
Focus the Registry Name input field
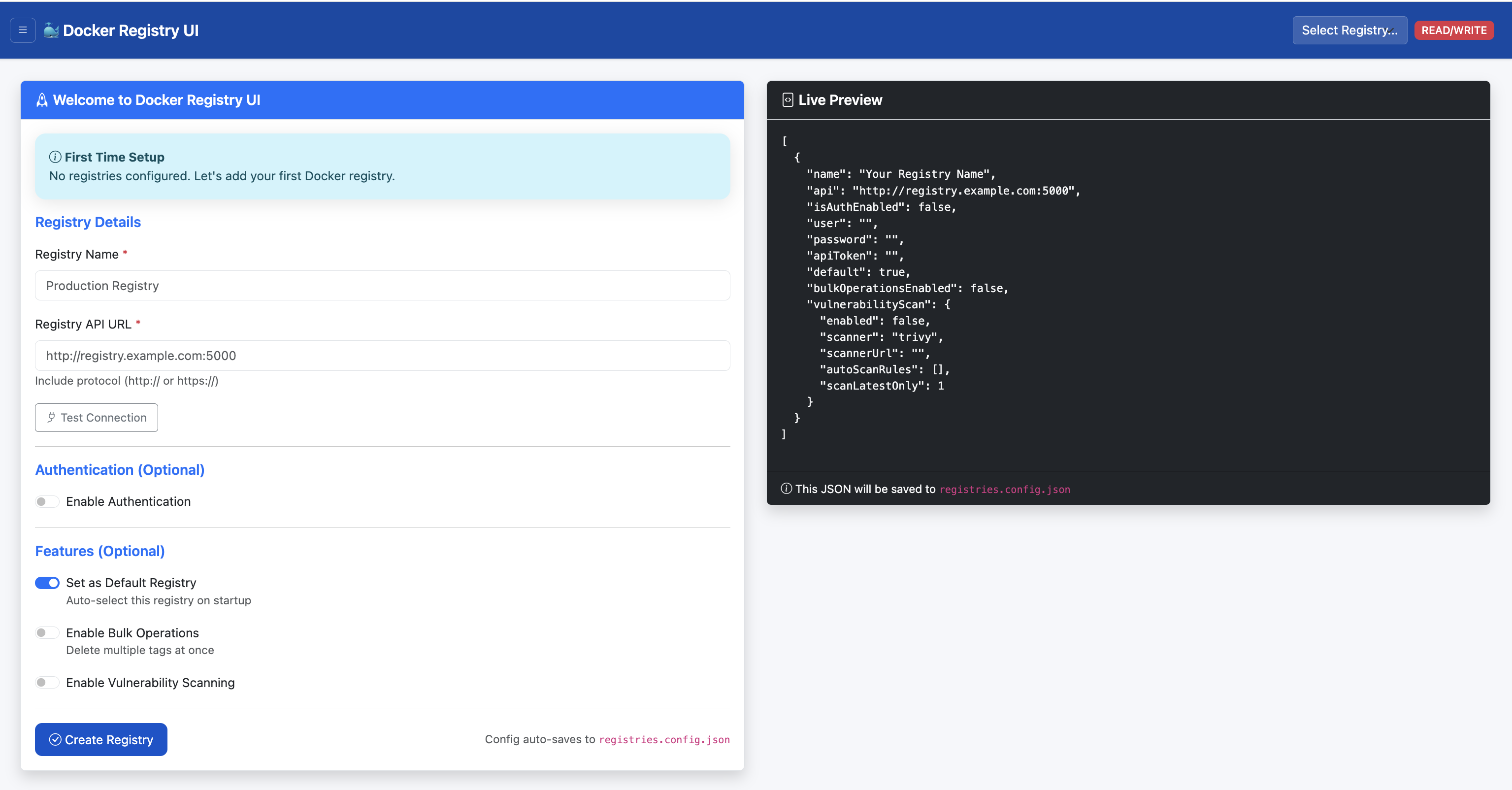pyautogui.click(x=382, y=286)
